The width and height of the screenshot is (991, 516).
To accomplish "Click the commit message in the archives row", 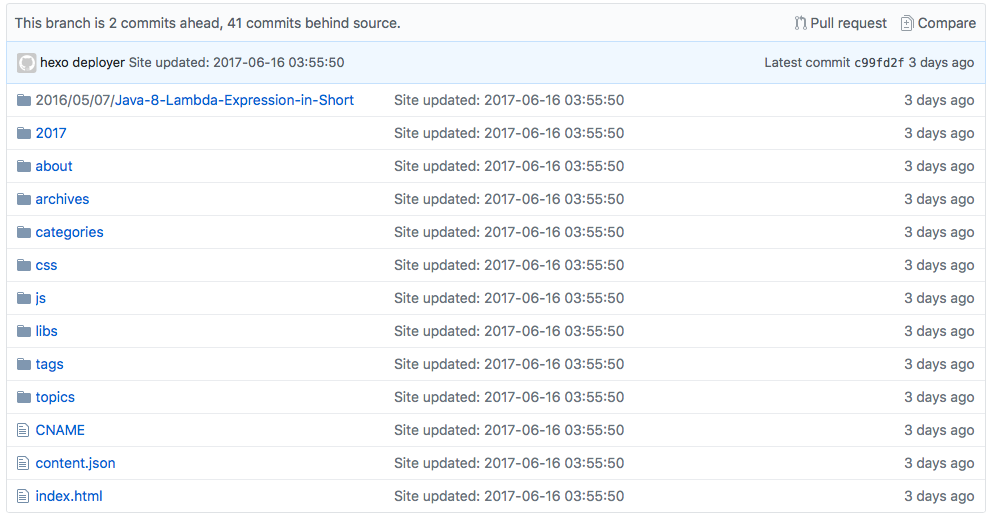I will (x=509, y=199).
